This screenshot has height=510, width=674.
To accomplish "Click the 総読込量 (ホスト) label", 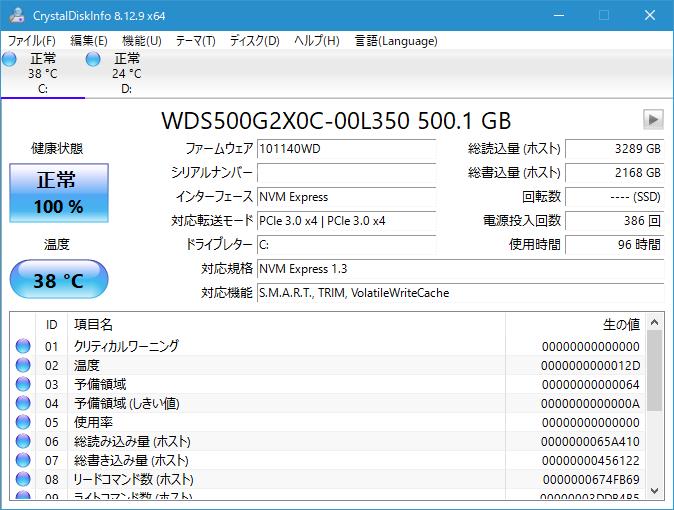I will (514, 149).
